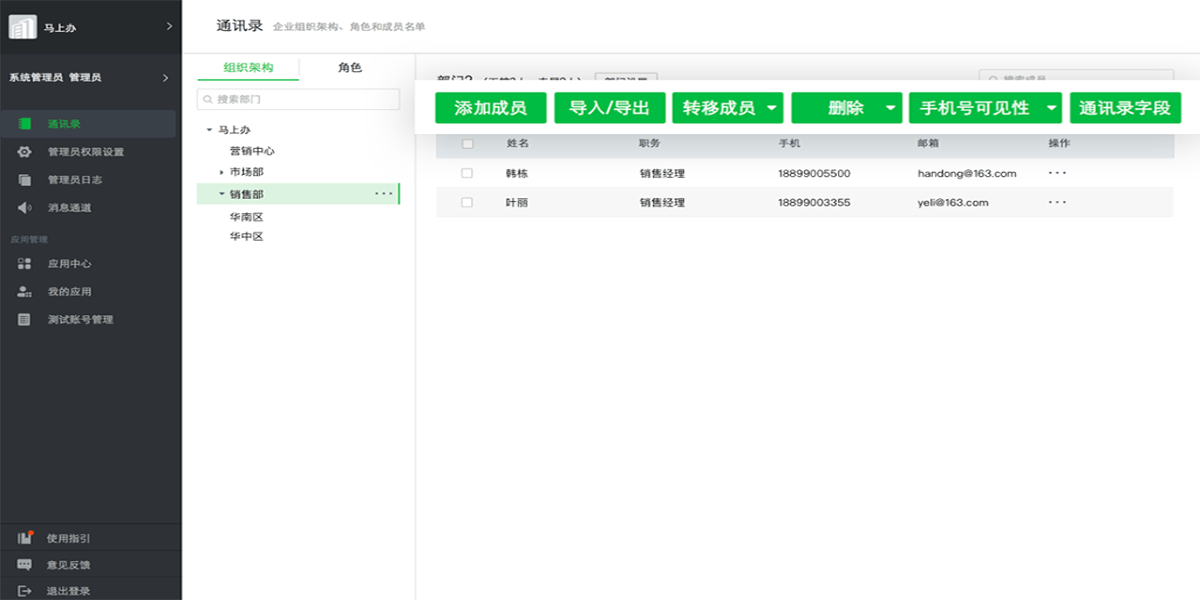The width and height of the screenshot is (1200, 600).
Task: Open 管理员权限设置 in the sidebar
Action: point(88,152)
